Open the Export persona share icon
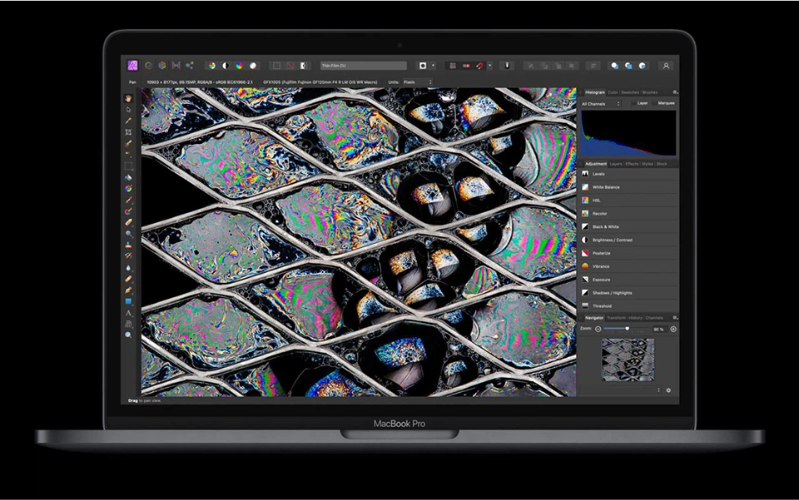799x500 pixels. [x=189, y=65]
